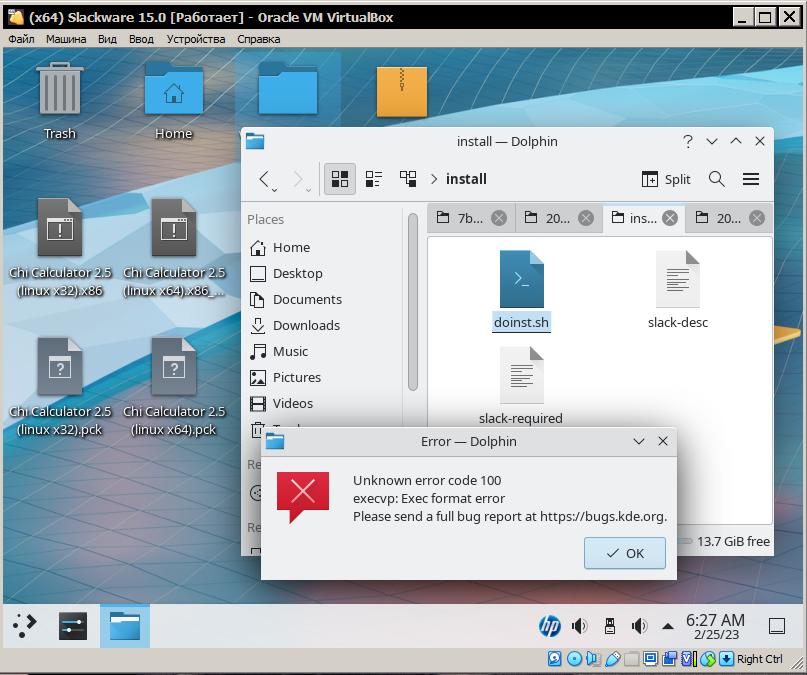
Task: Open Pictures in Places panel
Action: [x=324, y=378]
